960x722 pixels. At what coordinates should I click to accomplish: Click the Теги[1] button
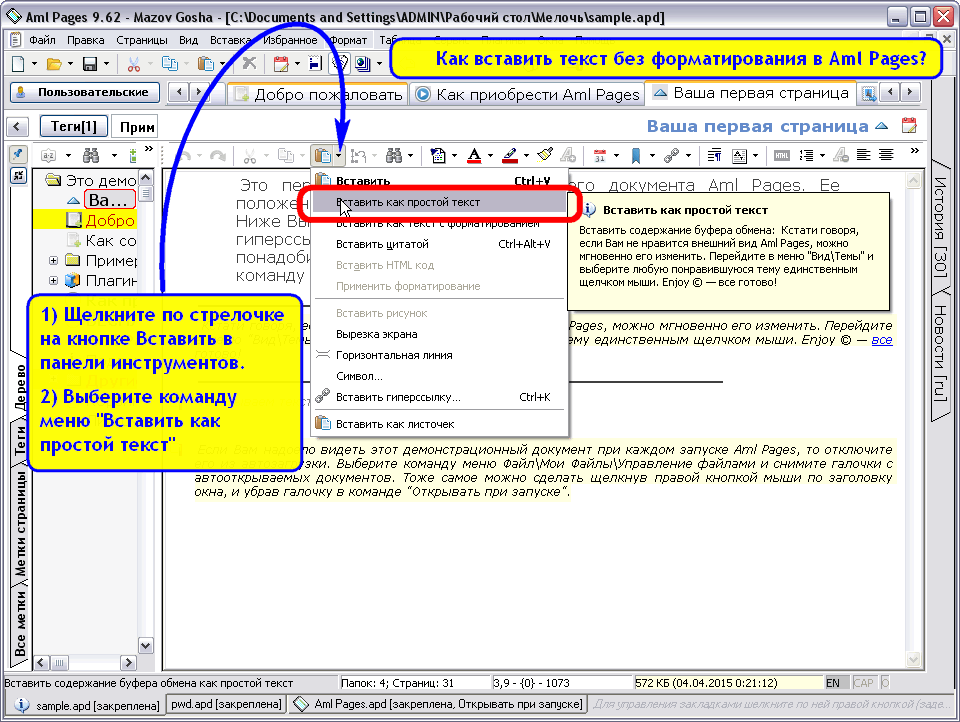(x=73, y=127)
